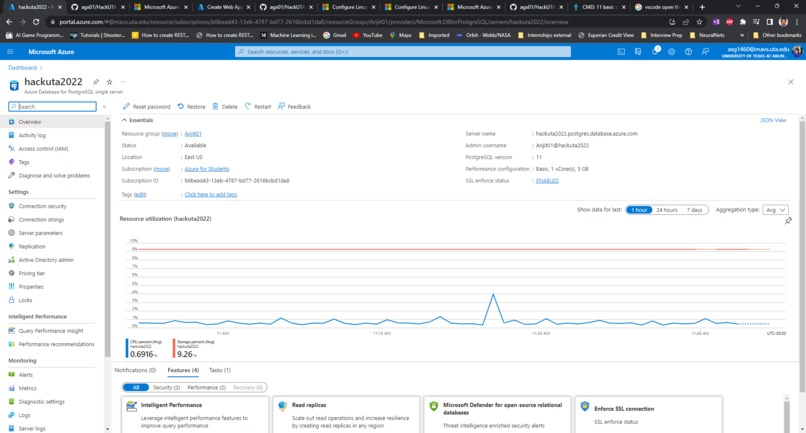This screenshot has width=806, height=433.
Task: Switch to the Tasks (1) tab
Action: click(220, 370)
